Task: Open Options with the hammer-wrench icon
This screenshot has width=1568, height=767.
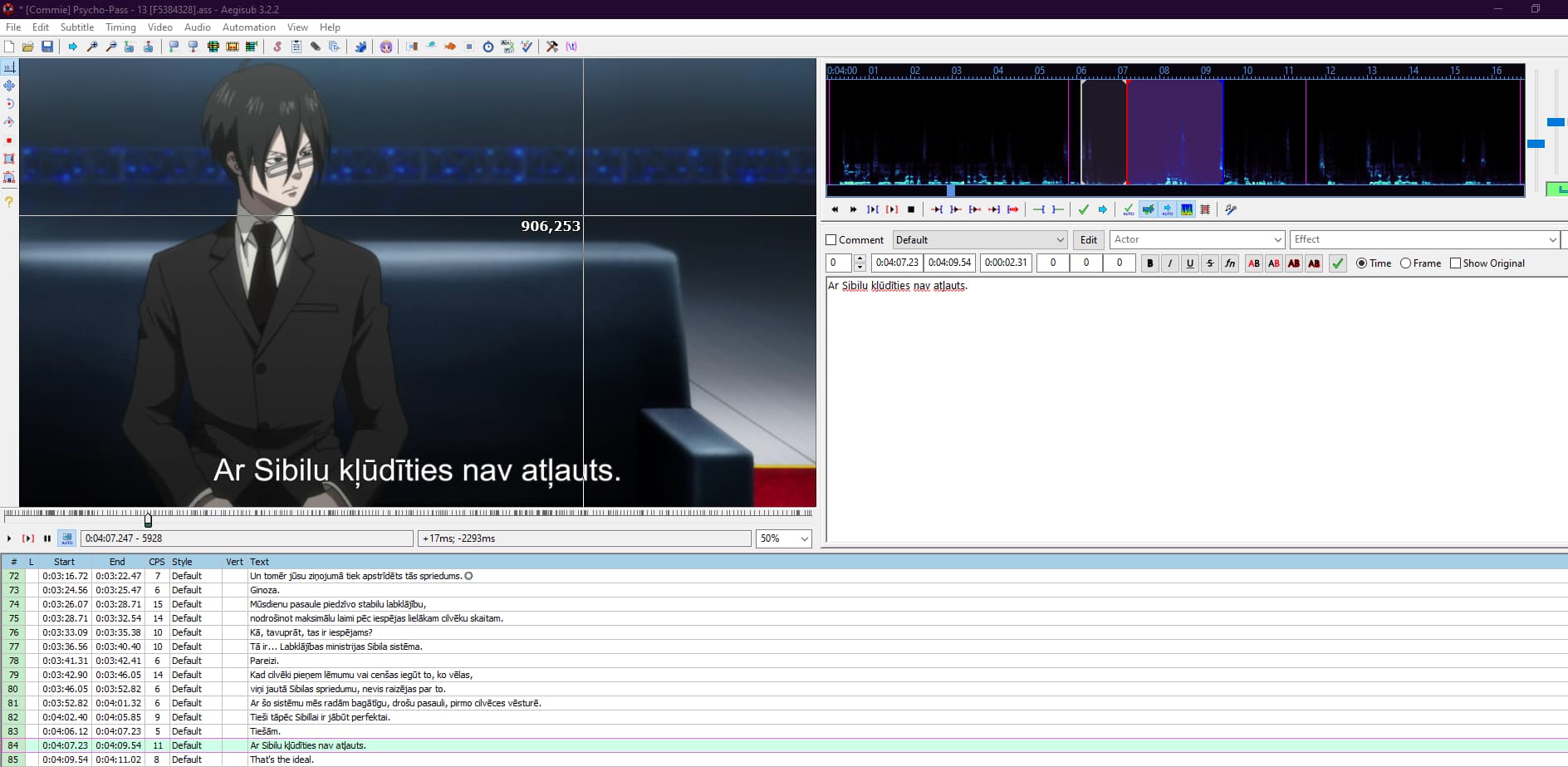Action: (552, 47)
